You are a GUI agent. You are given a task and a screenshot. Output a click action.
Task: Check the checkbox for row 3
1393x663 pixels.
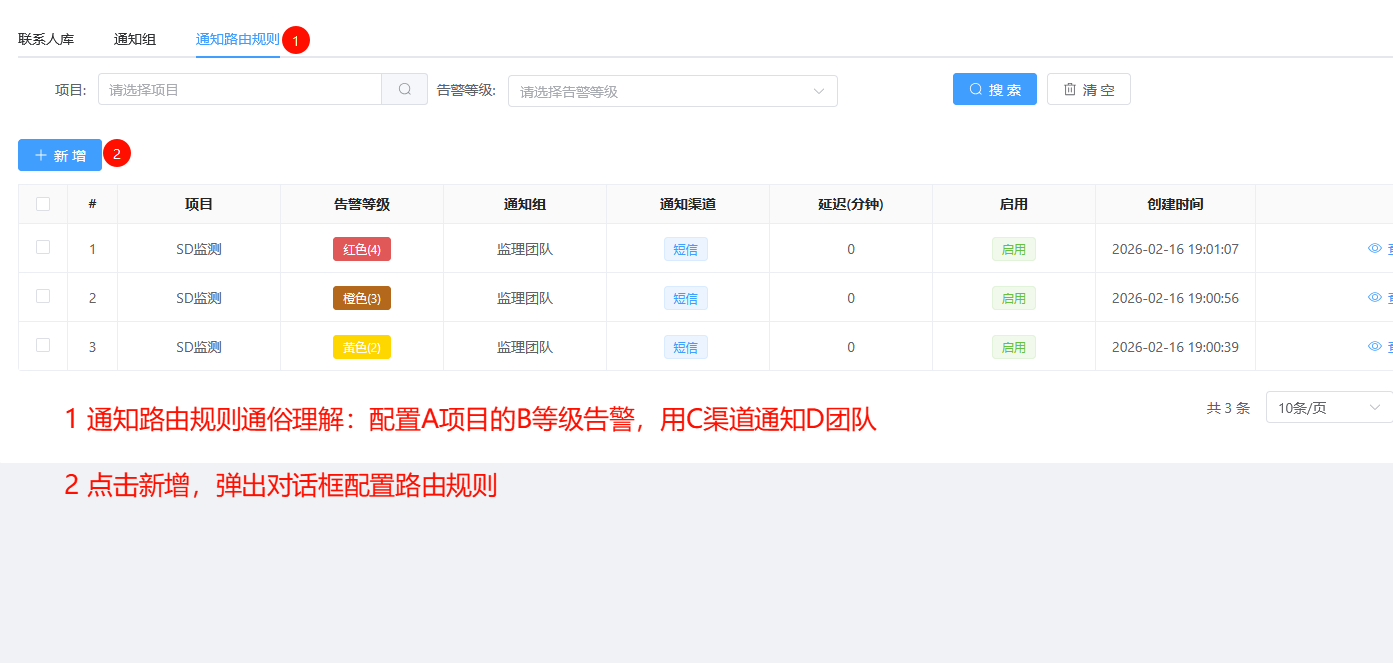pos(43,346)
